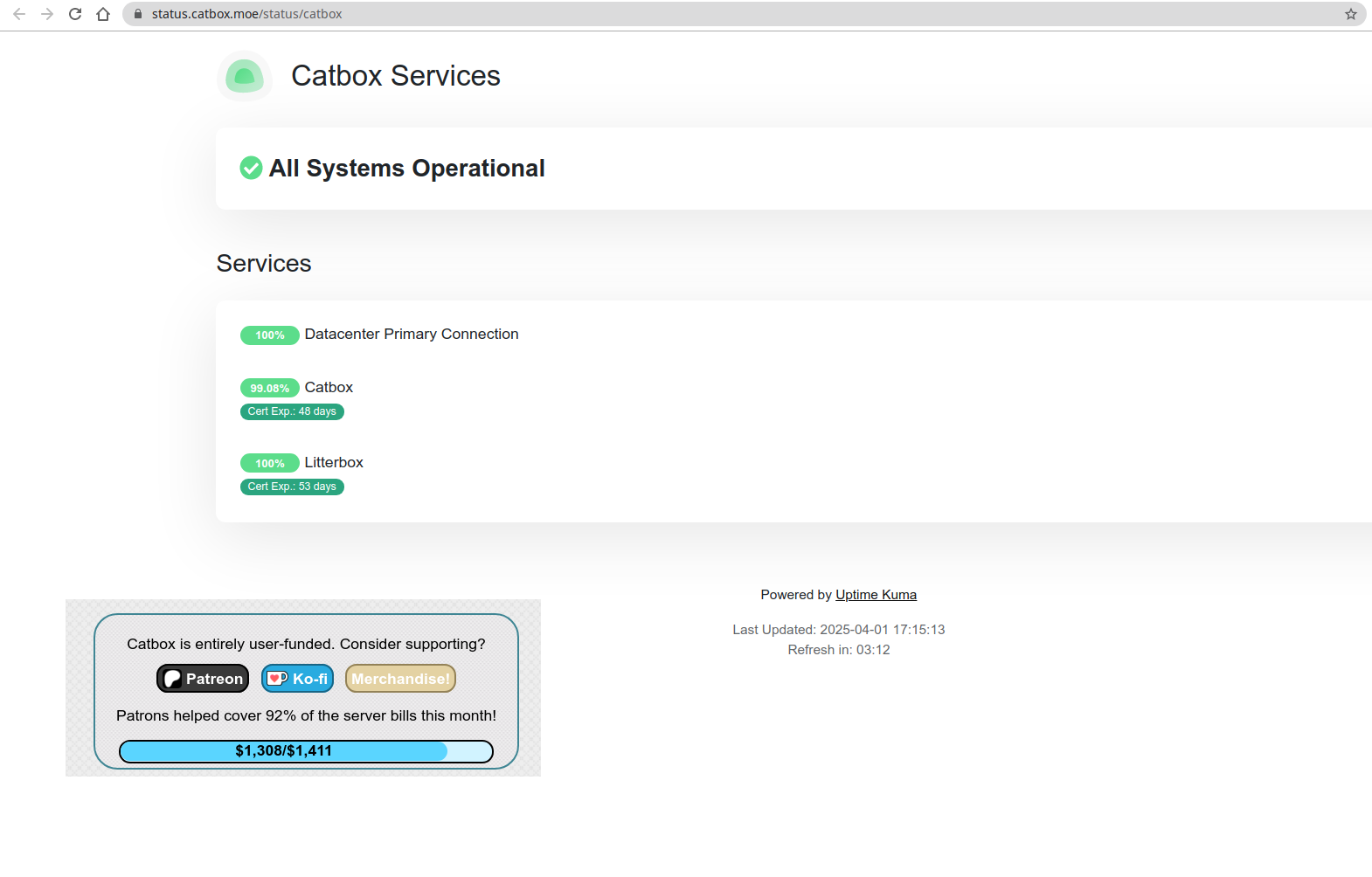Click Catbox Cert Exp. 48 days badge
Image resolution: width=1372 pixels, height=877 pixels.
coord(292,411)
